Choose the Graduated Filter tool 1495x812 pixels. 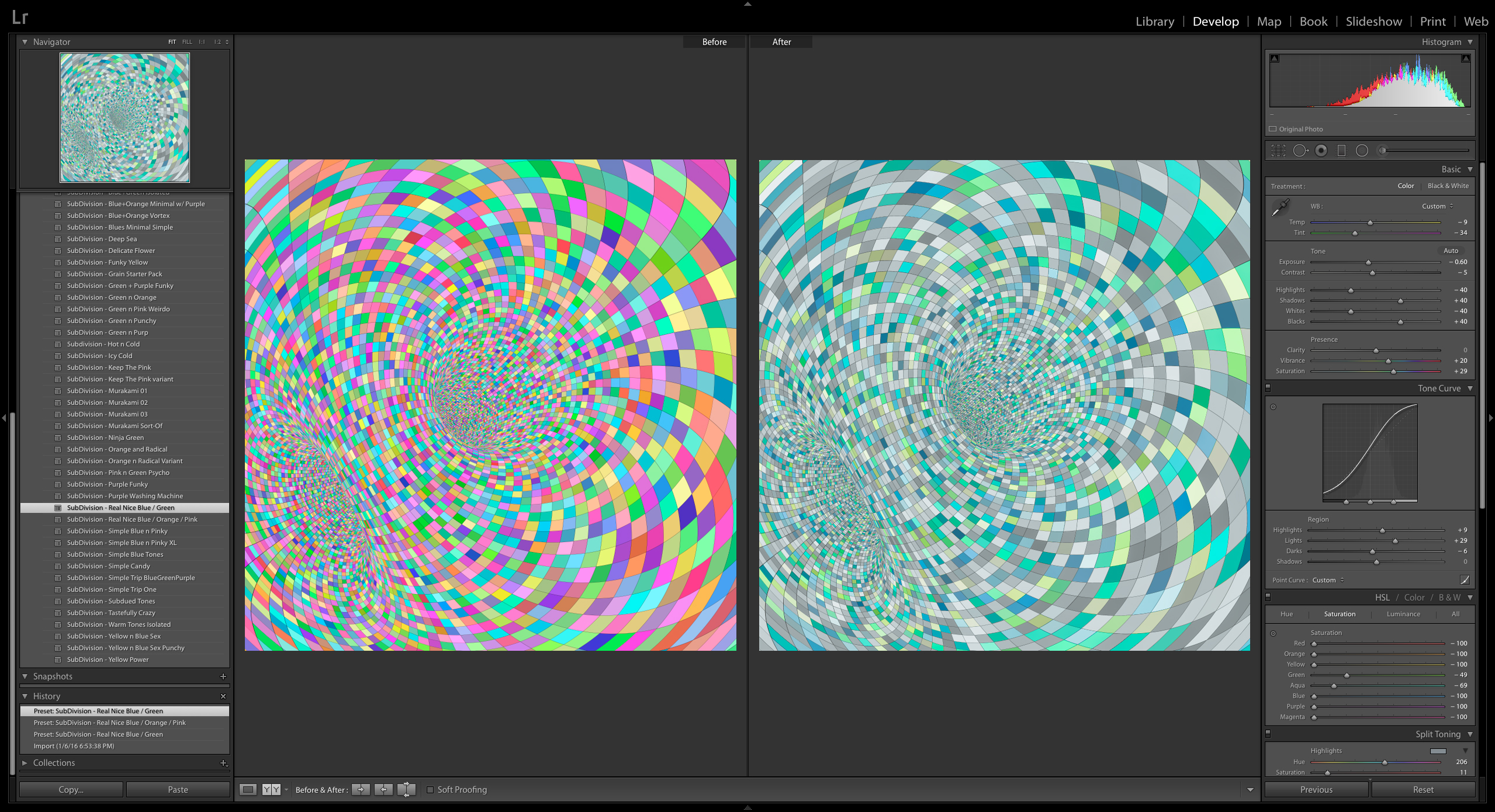click(x=1341, y=151)
